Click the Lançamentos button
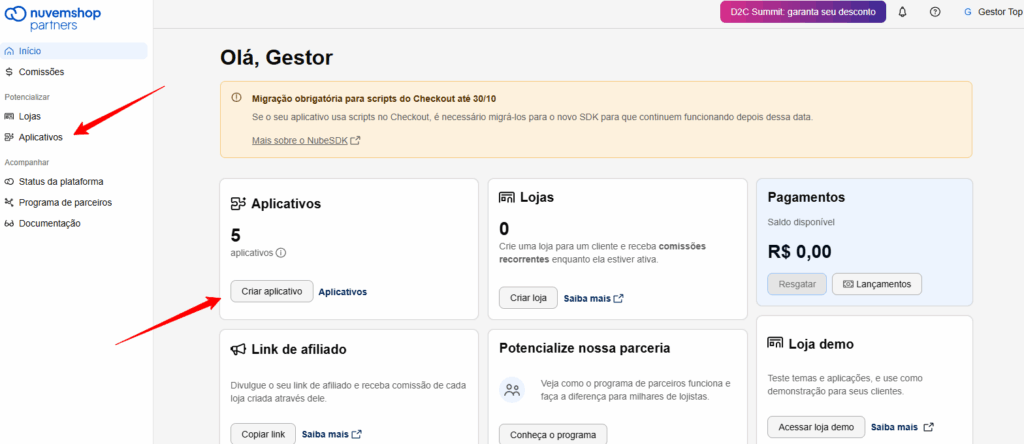 point(876,284)
